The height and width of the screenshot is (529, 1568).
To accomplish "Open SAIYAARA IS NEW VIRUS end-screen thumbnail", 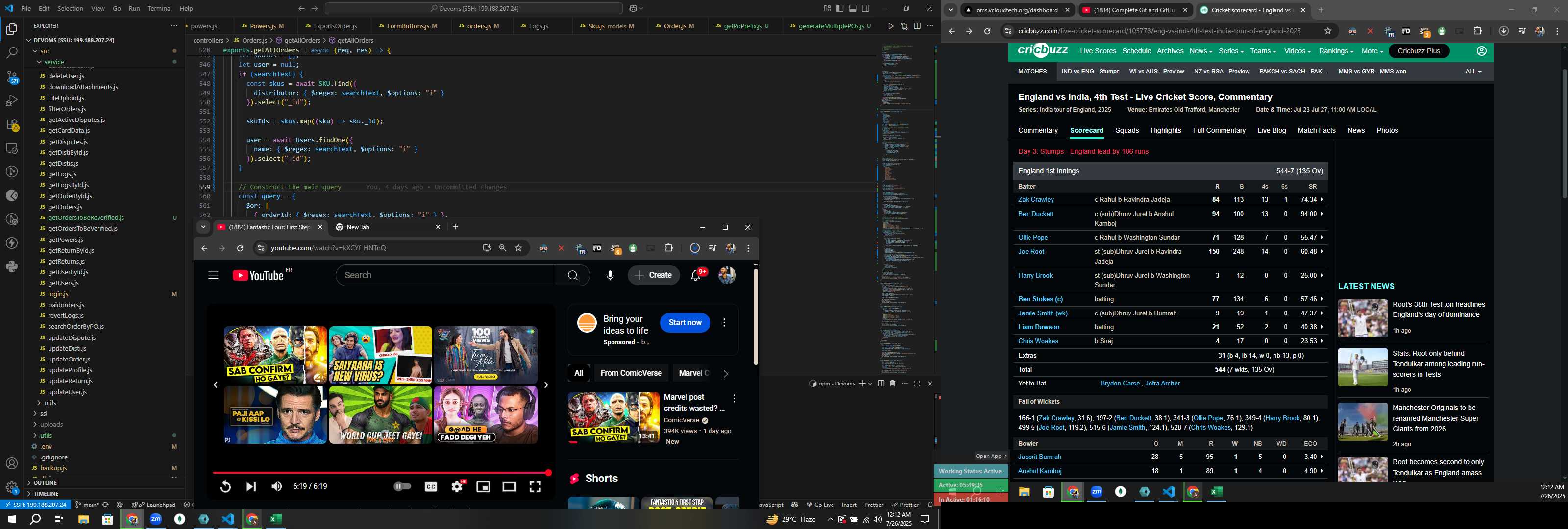I will click(x=380, y=355).
